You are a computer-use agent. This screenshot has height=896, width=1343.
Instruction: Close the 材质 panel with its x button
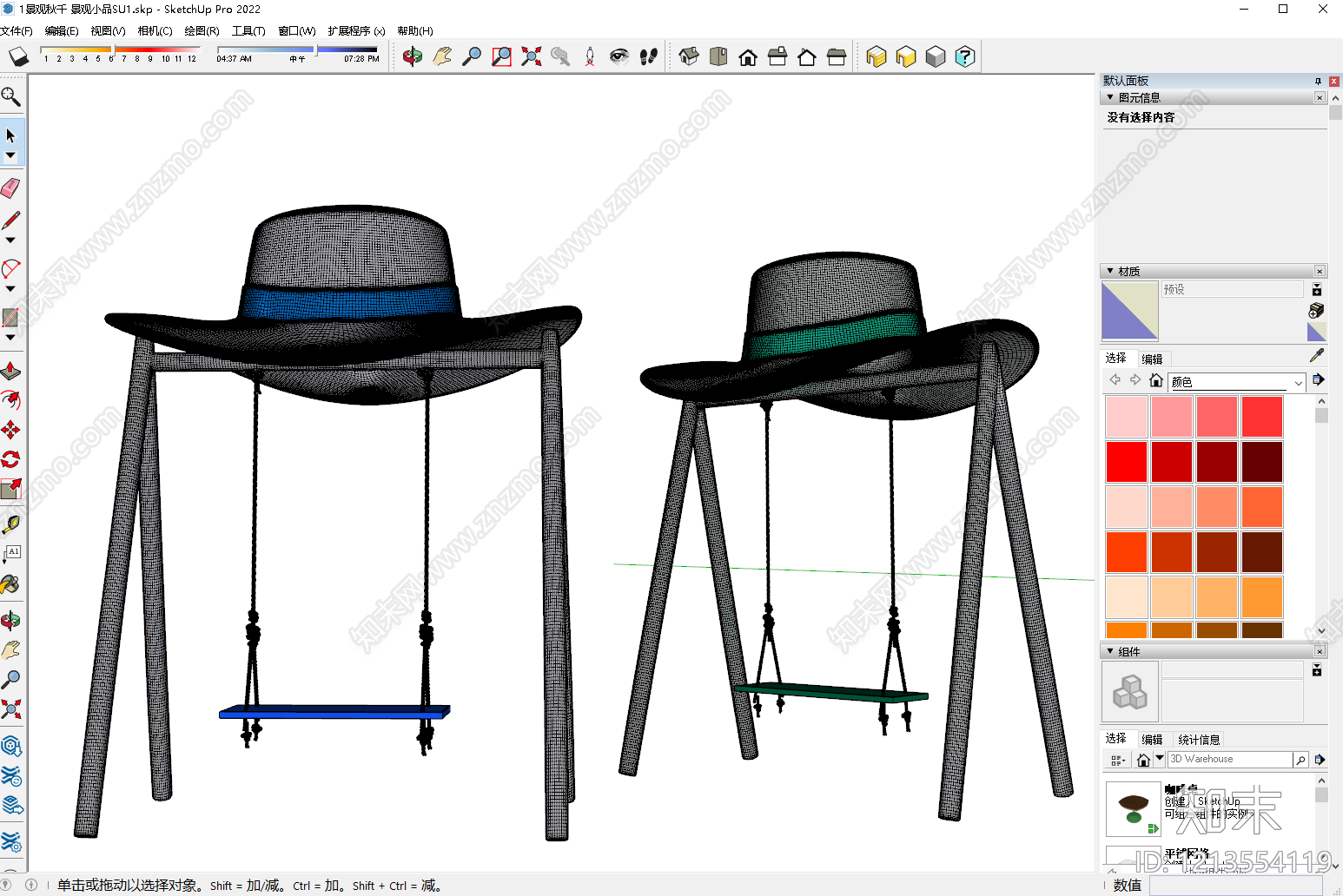(1320, 271)
